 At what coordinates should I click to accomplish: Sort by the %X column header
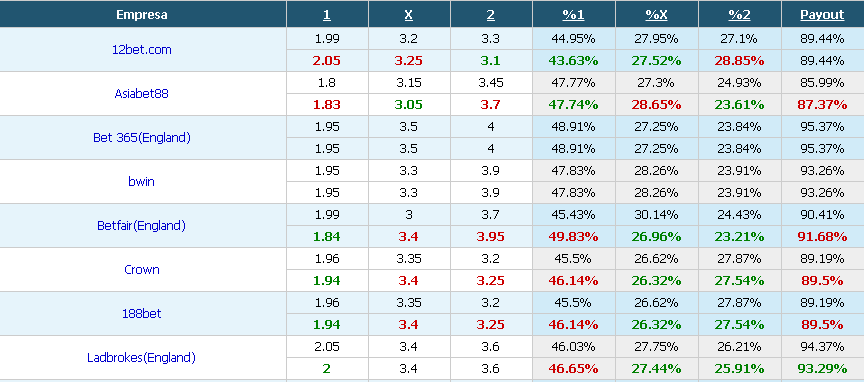(x=656, y=15)
